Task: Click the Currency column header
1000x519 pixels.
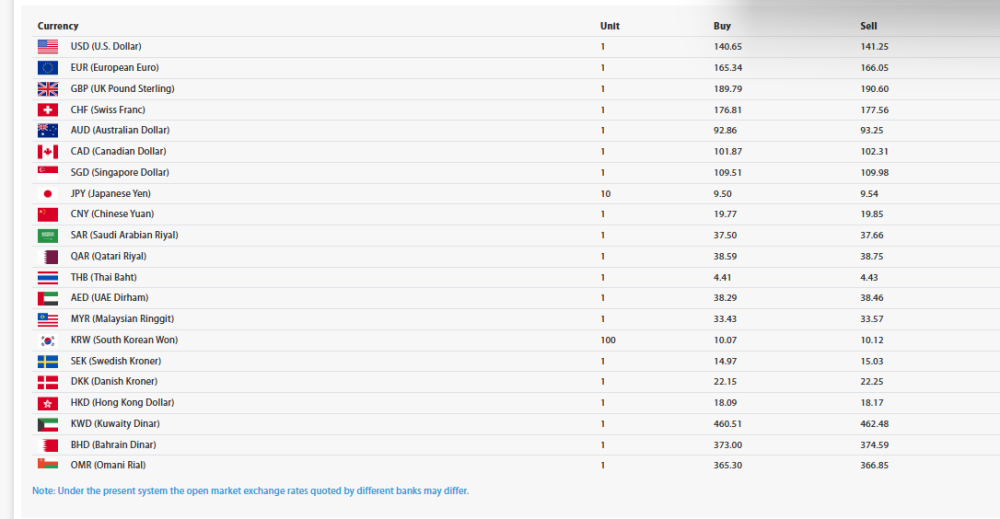Action: (58, 26)
